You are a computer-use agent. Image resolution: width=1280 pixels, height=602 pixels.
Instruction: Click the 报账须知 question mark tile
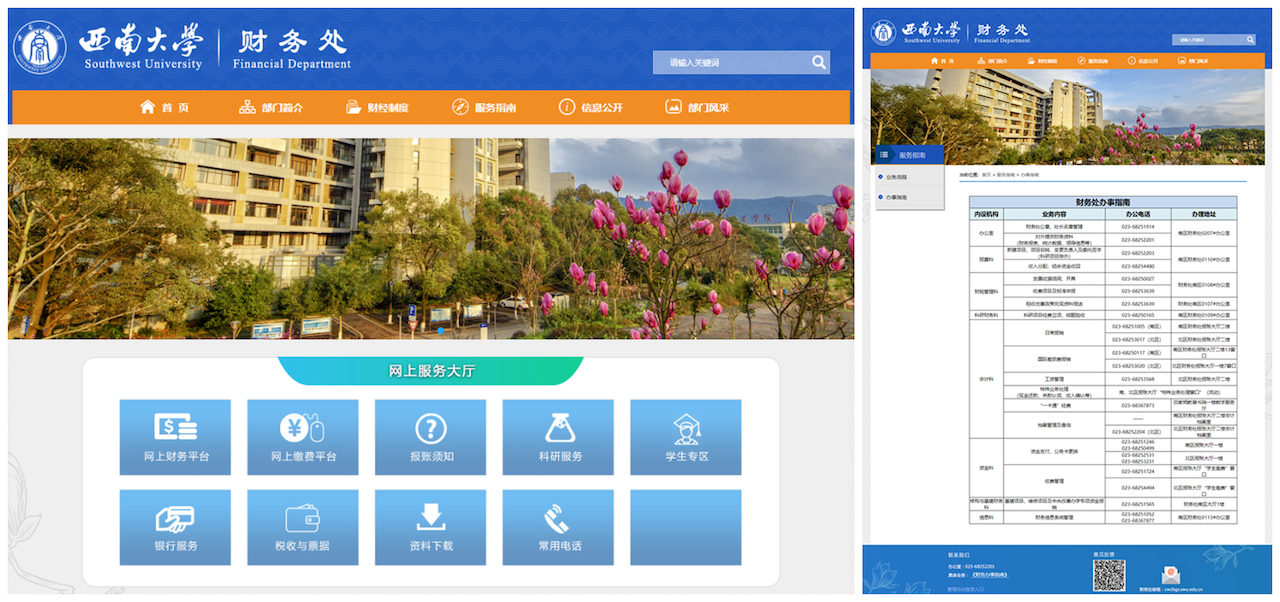431,437
